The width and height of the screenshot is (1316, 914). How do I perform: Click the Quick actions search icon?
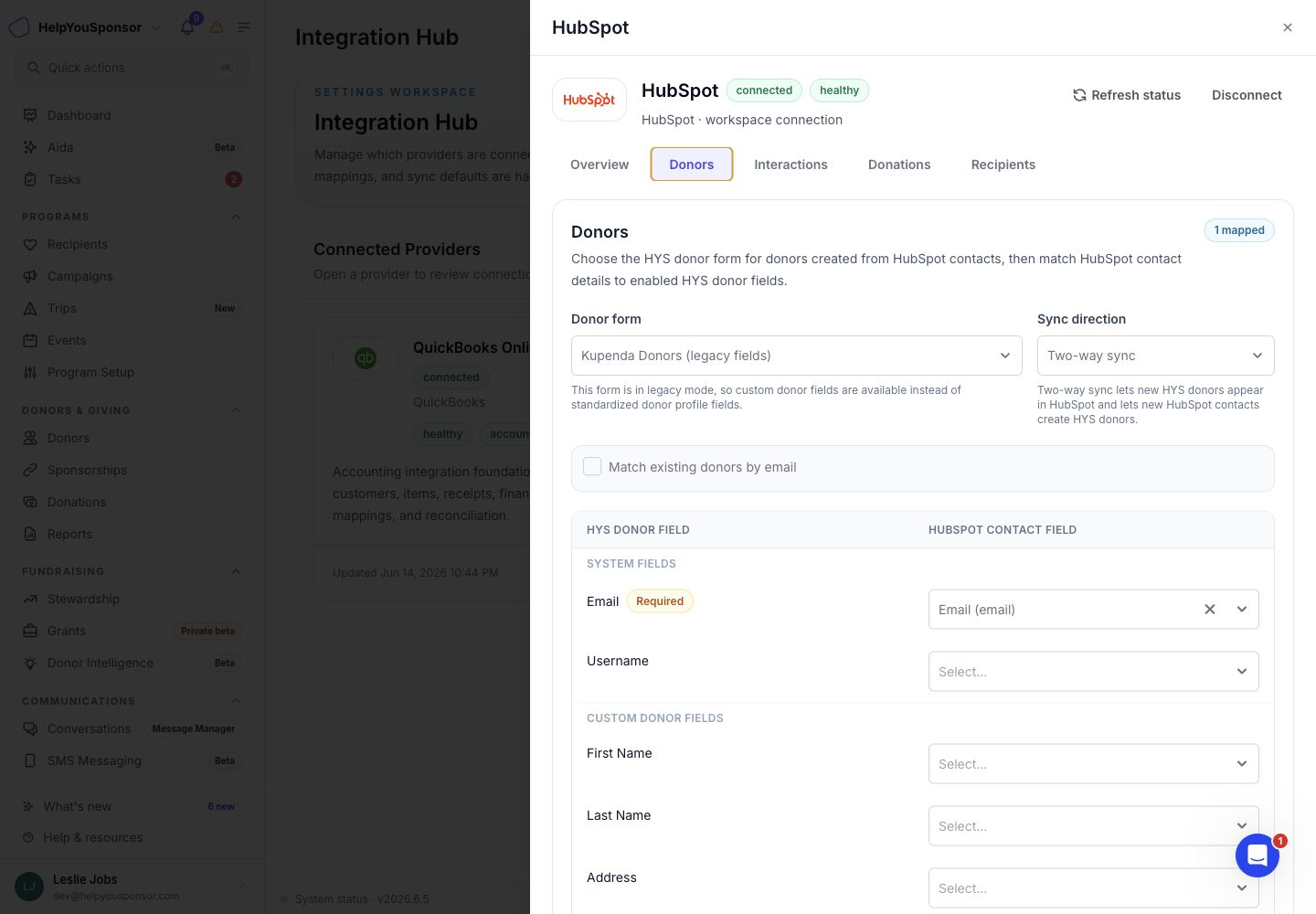[x=34, y=68]
